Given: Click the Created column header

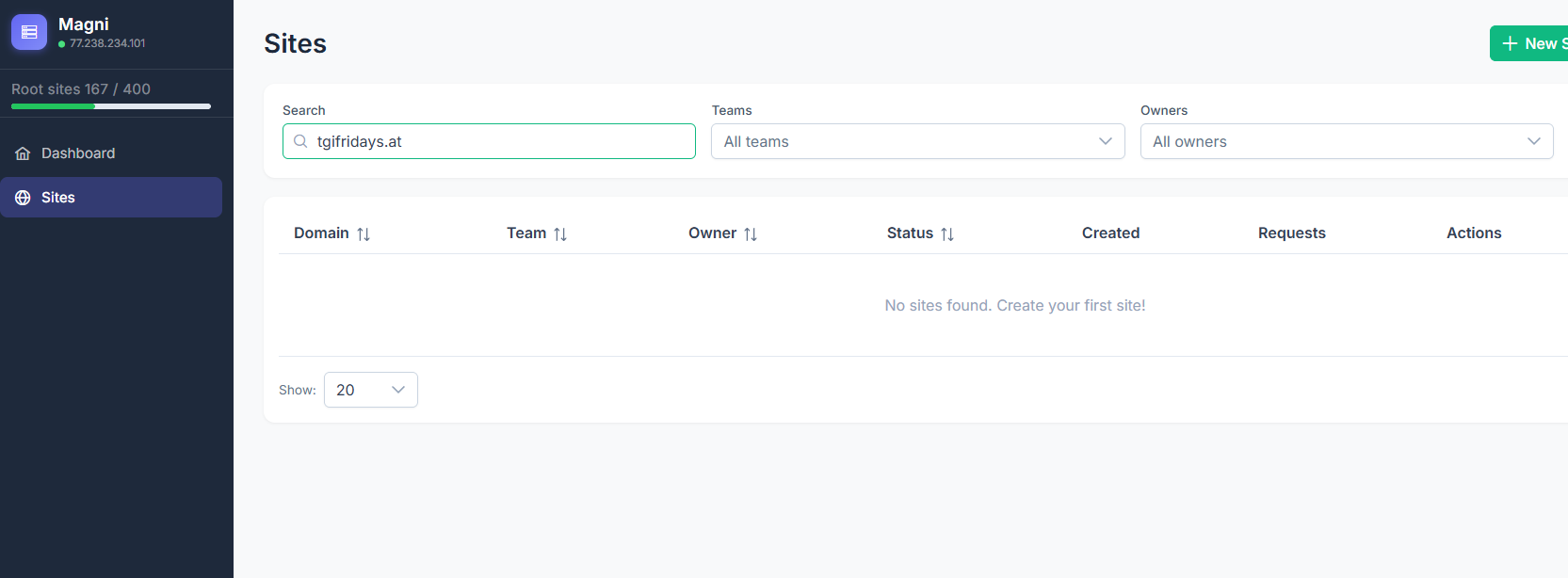Looking at the screenshot, I should pos(1110,233).
